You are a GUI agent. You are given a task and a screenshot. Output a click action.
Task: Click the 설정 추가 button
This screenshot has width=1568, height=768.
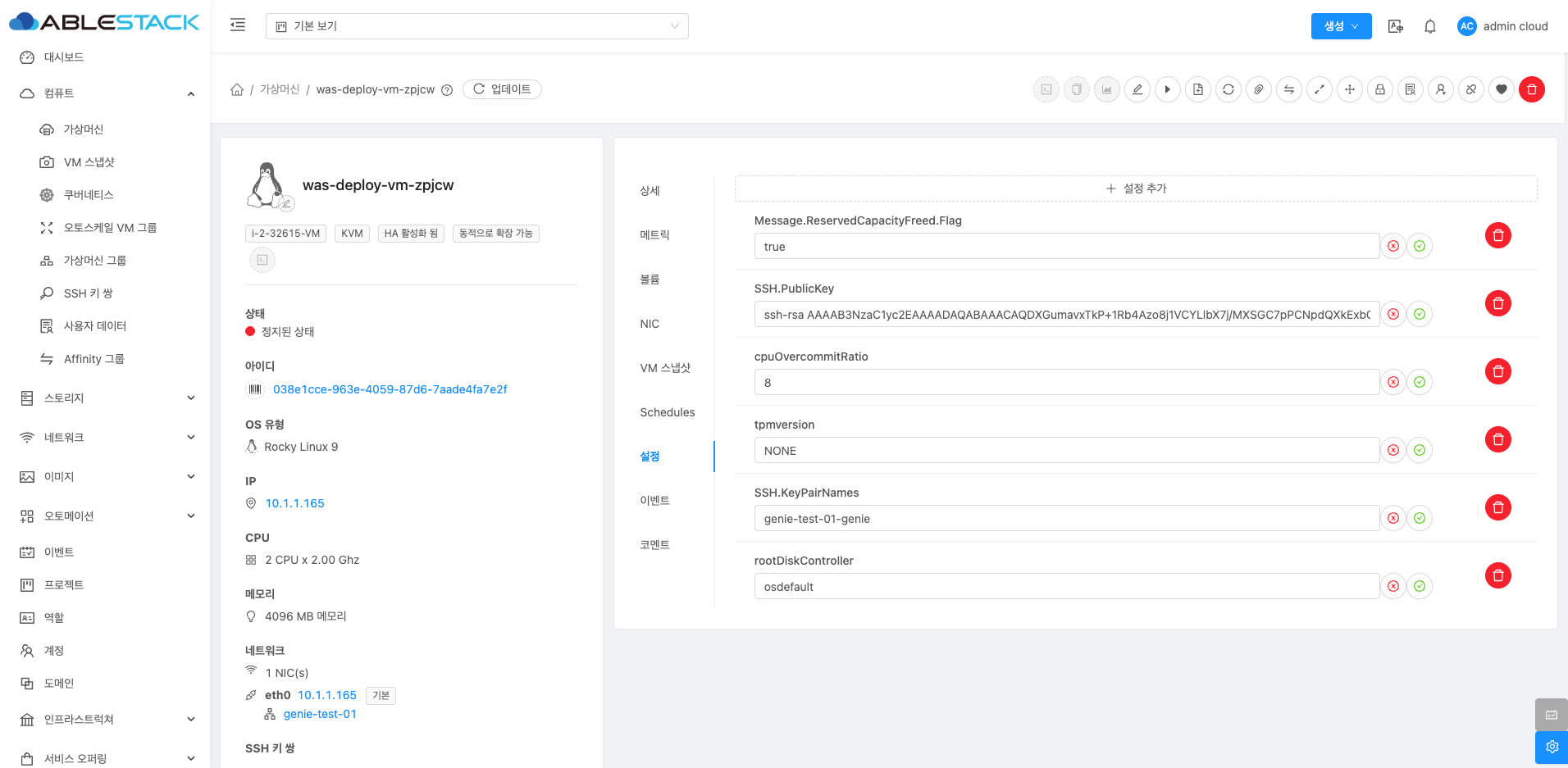point(1136,189)
